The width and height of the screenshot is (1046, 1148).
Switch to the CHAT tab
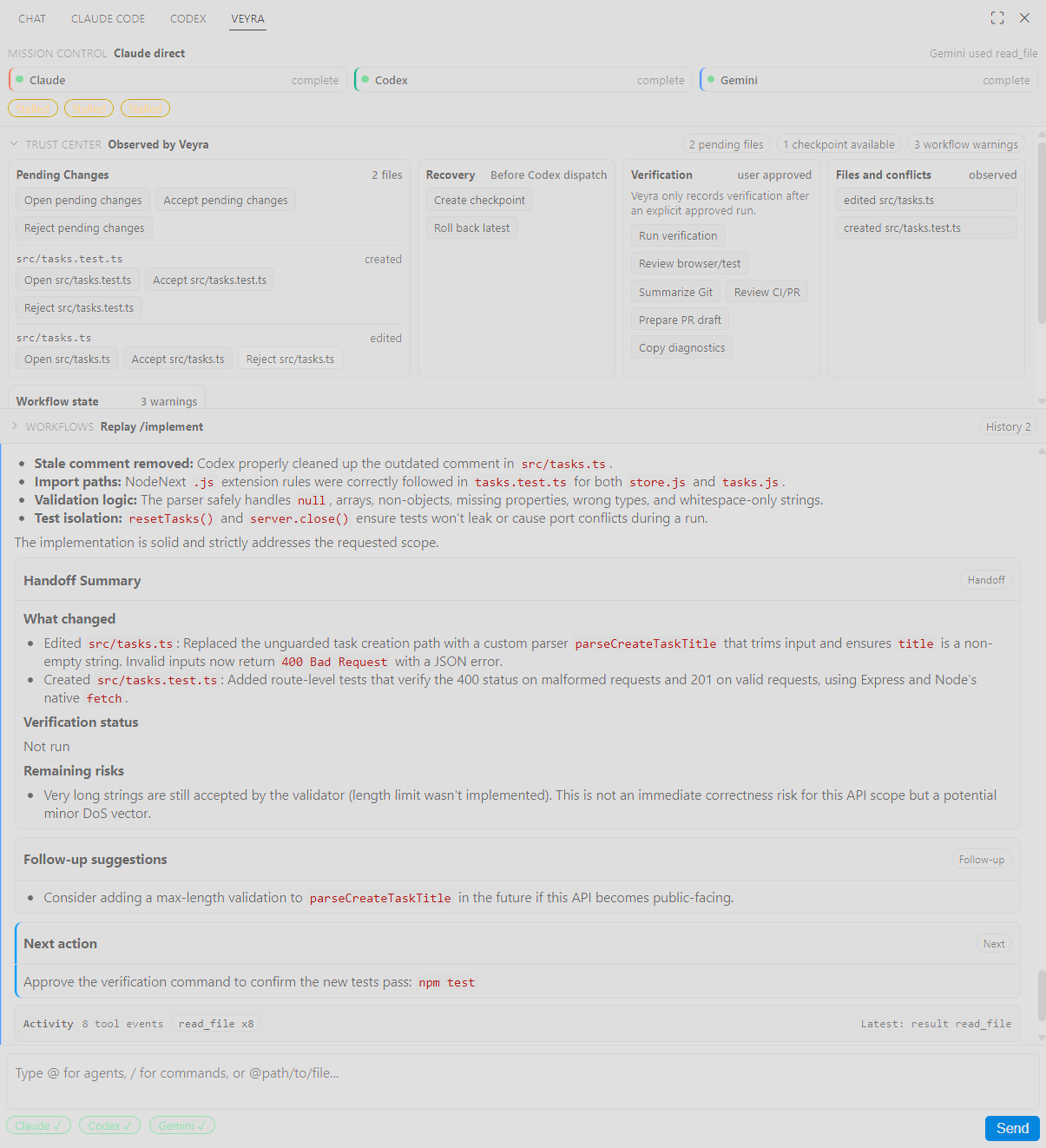tap(32, 18)
